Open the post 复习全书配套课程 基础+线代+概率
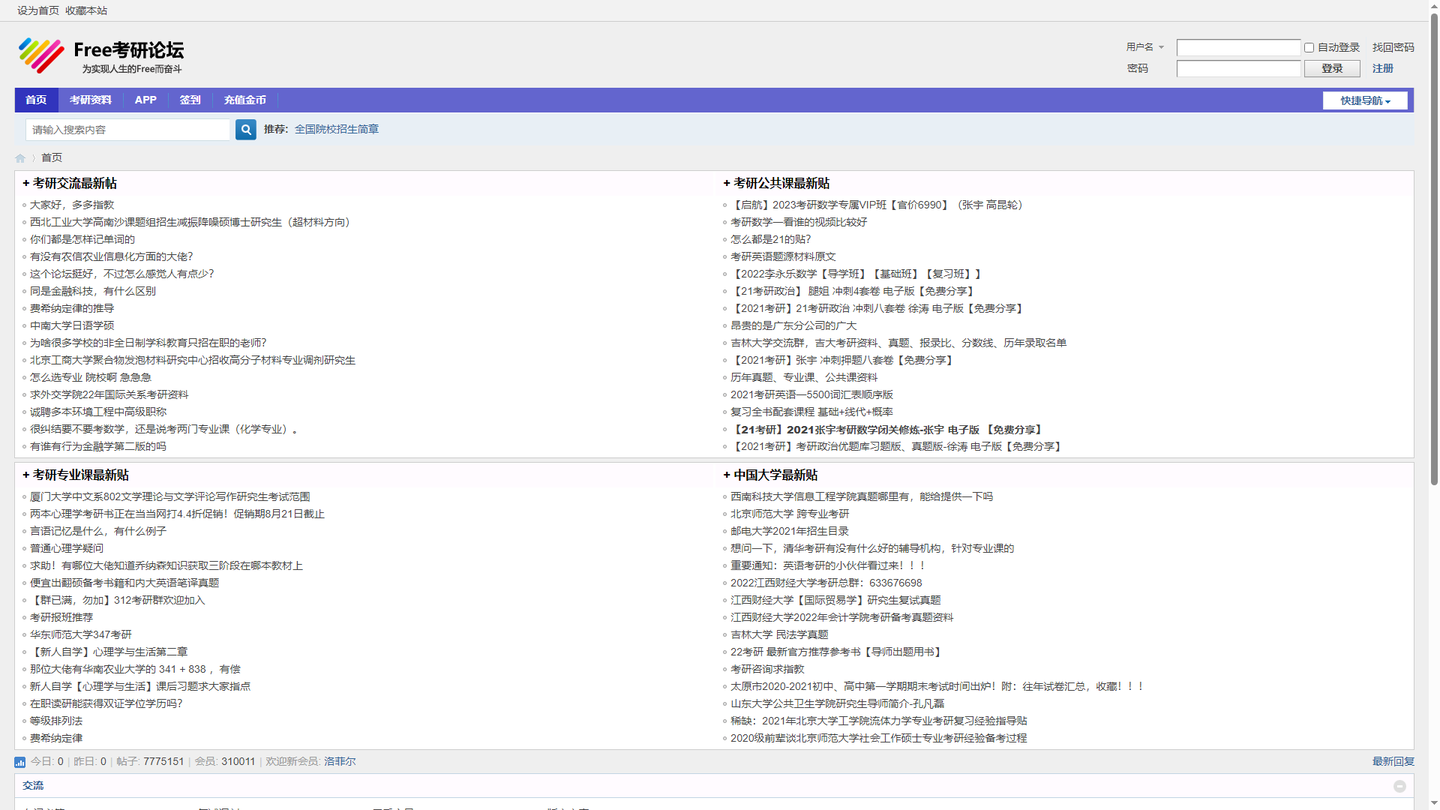The width and height of the screenshot is (1440, 810). click(x=812, y=412)
